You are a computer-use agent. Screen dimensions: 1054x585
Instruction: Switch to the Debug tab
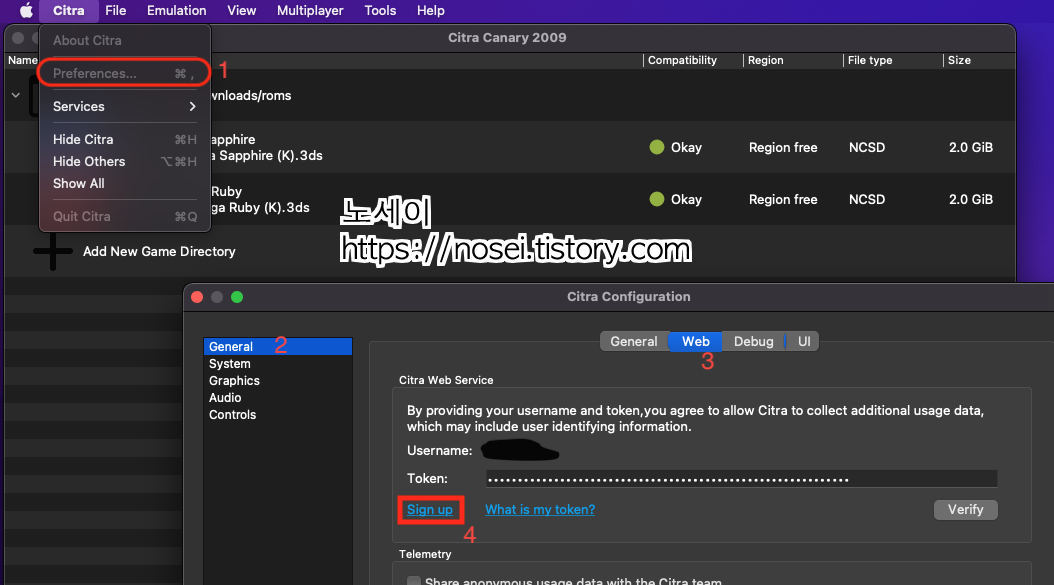pyautogui.click(x=754, y=342)
